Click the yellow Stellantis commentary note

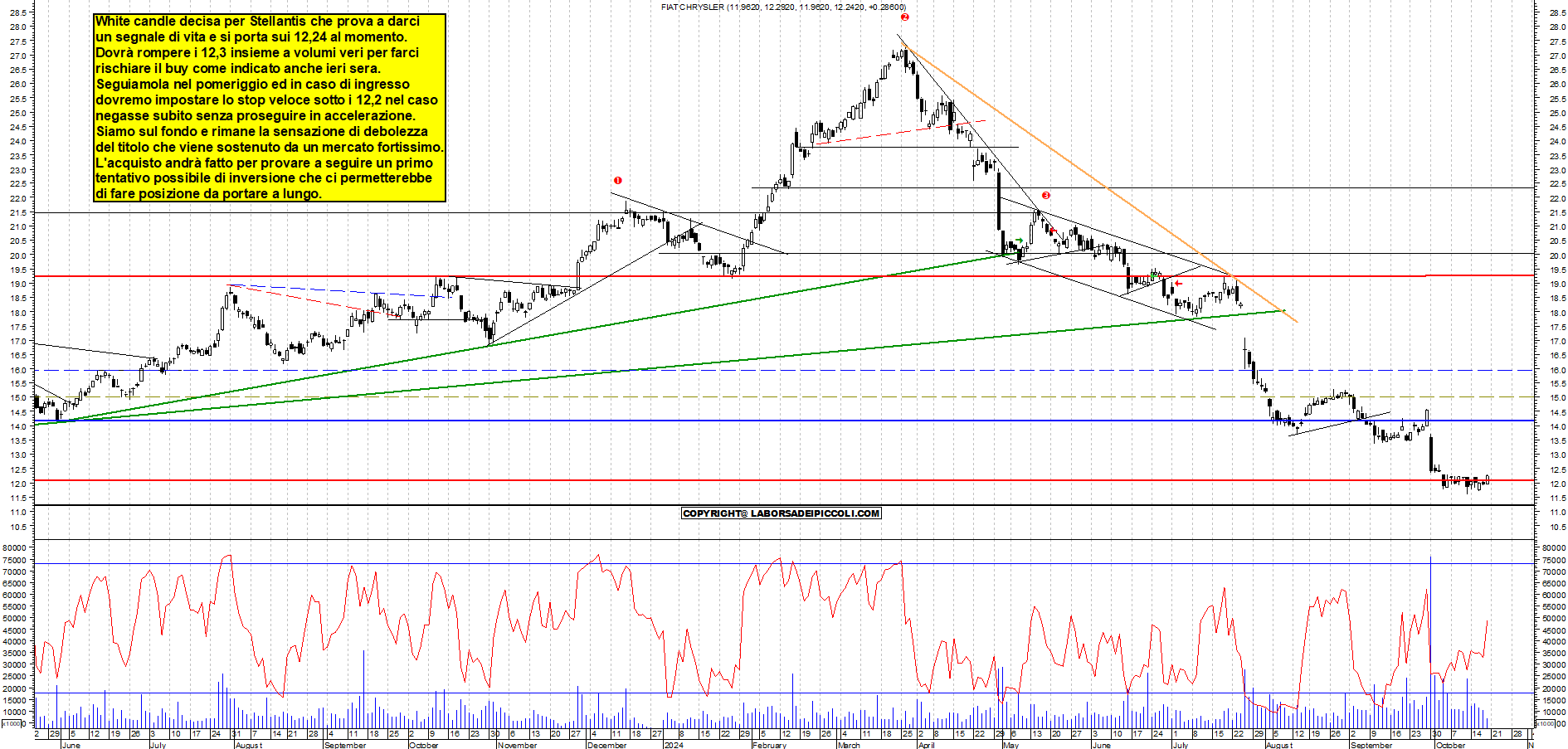(270, 107)
